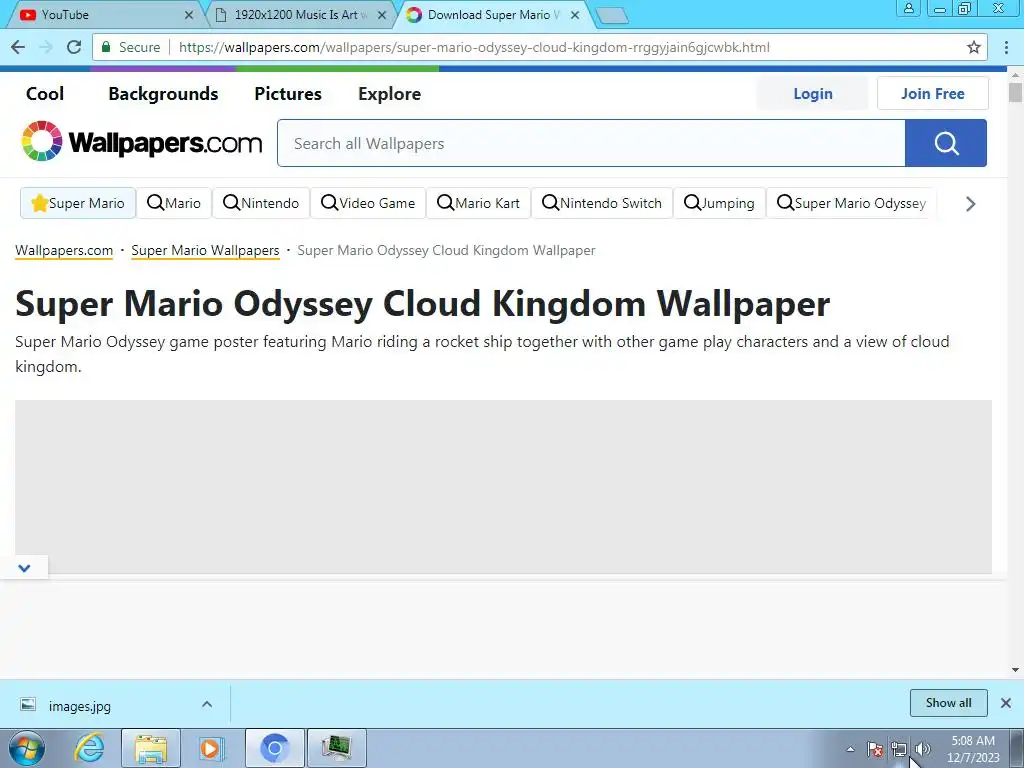Open Explore menu item

click(x=389, y=93)
